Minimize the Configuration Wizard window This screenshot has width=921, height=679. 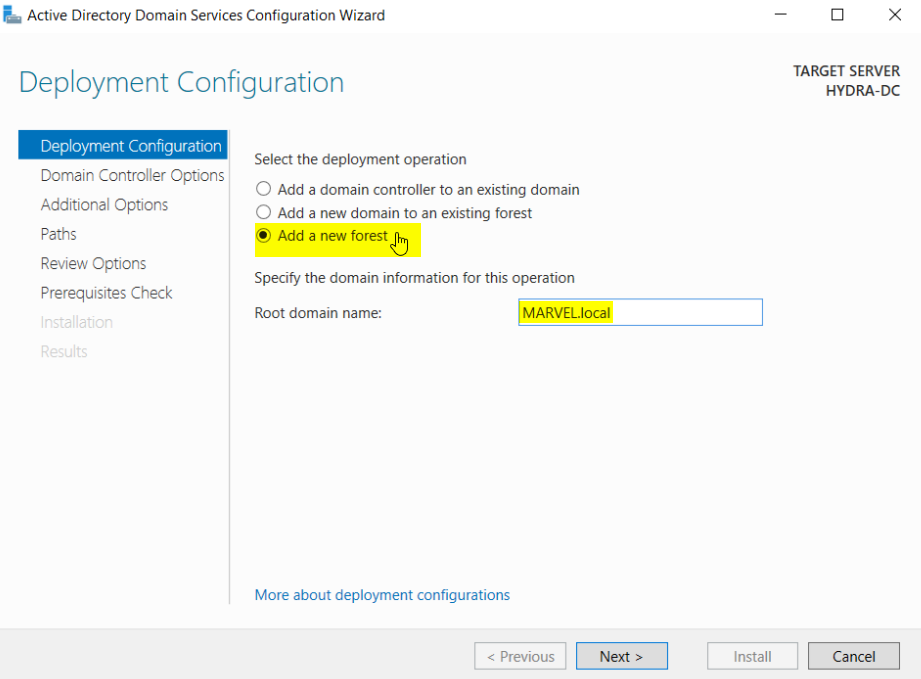(781, 15)
